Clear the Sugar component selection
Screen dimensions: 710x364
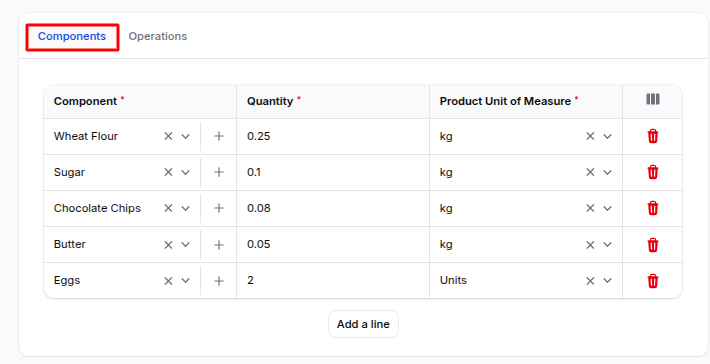(168, 172)
